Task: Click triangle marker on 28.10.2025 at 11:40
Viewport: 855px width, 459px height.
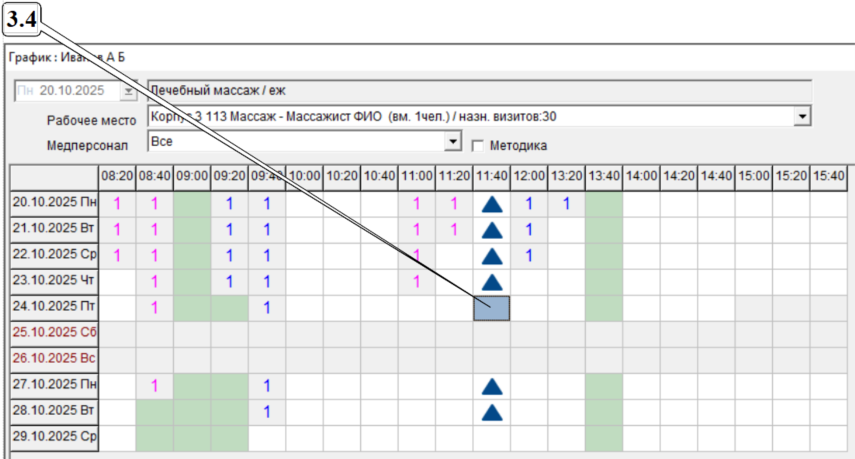Action: (491, 412)
